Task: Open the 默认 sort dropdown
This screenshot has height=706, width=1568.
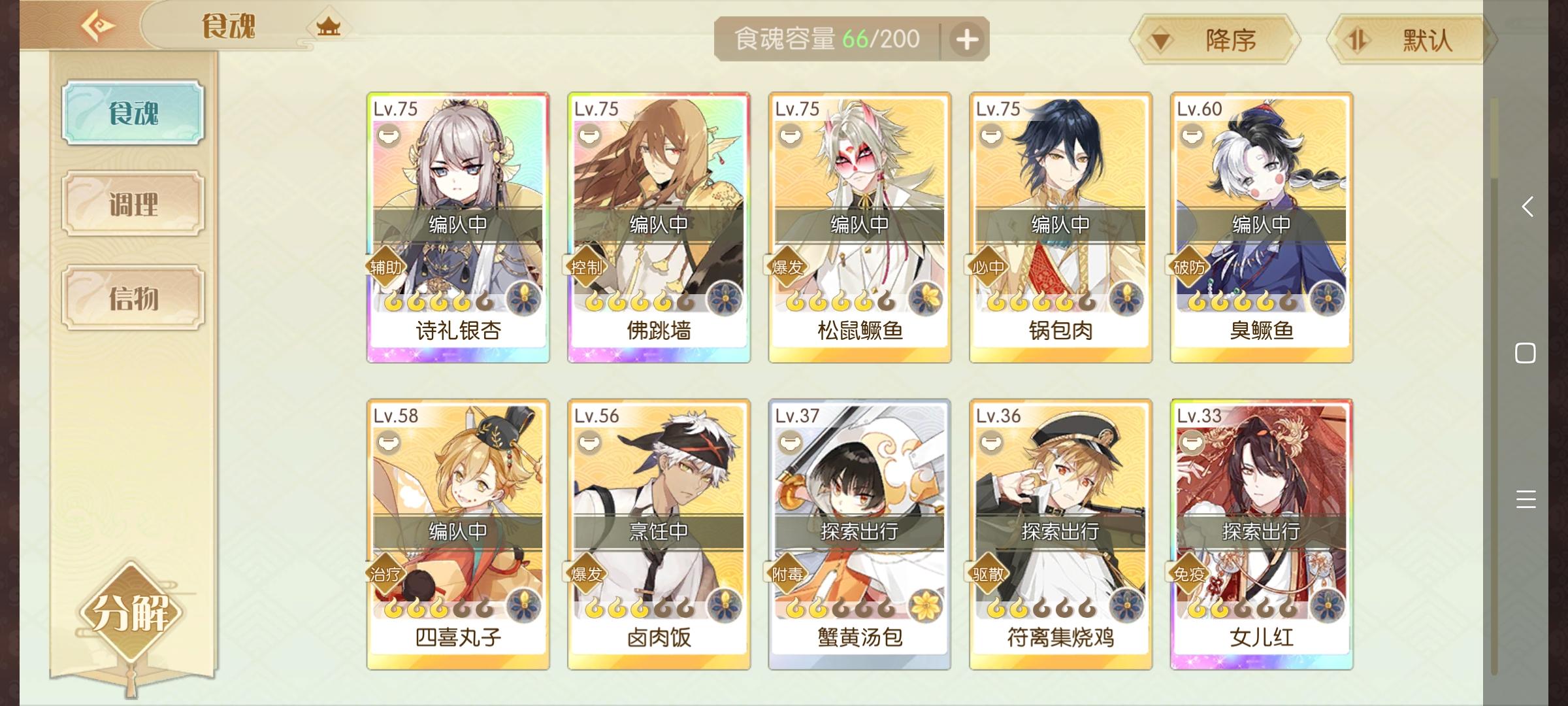Action: (1411, 41)
